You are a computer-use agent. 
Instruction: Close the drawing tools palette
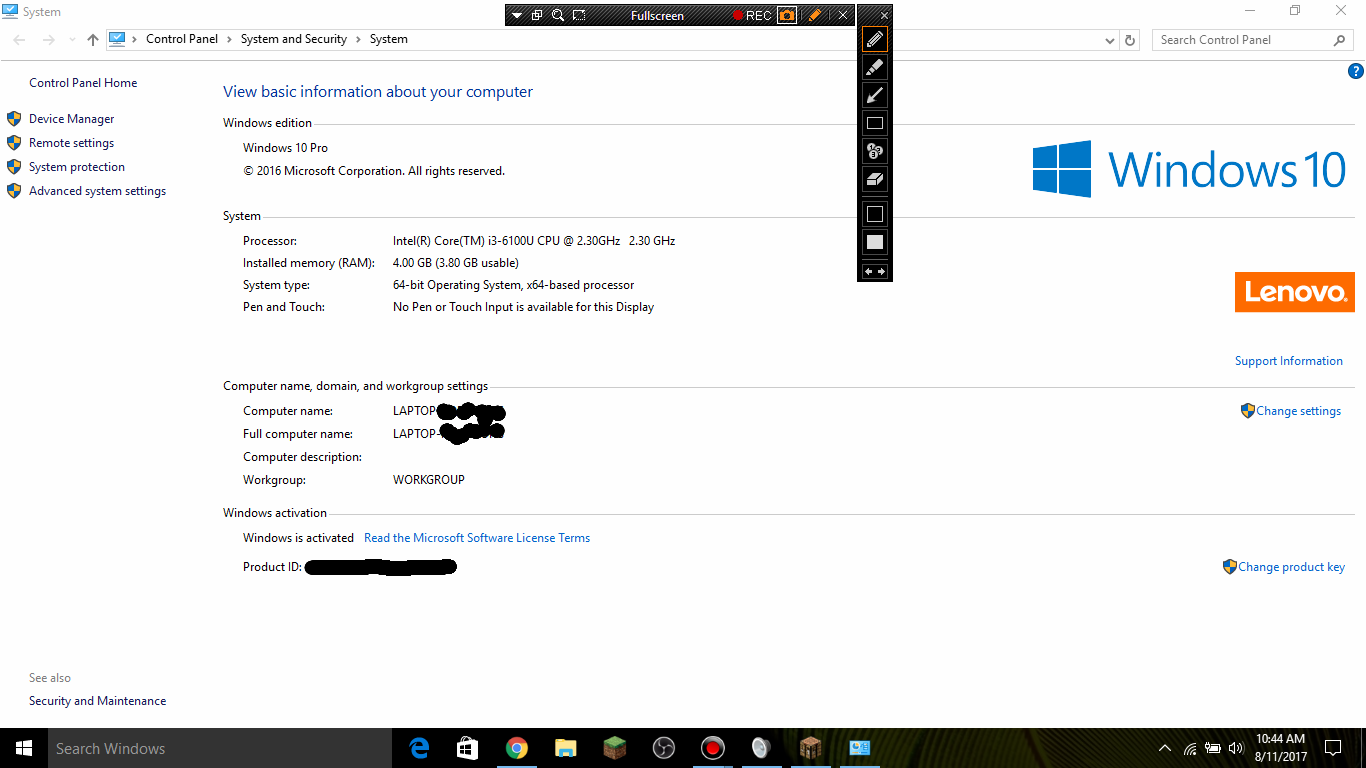884,16
